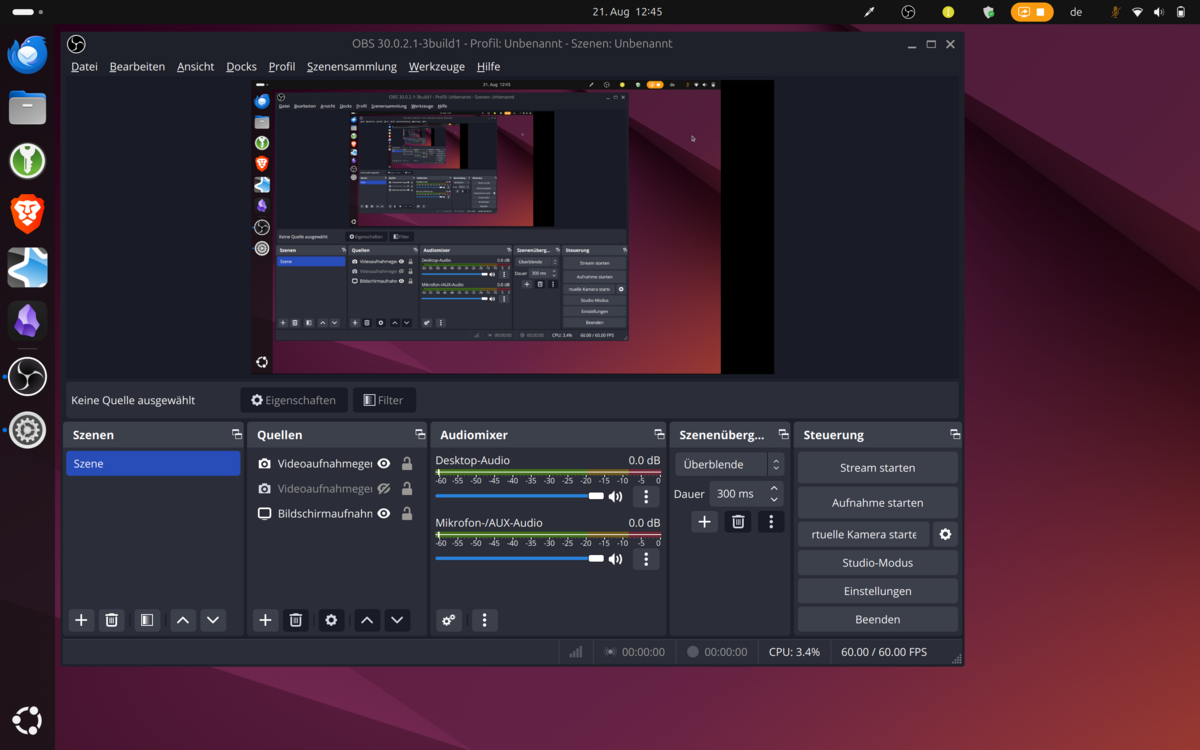
Task: Click Aufnahme starten button
Action: tap(877, 502)
